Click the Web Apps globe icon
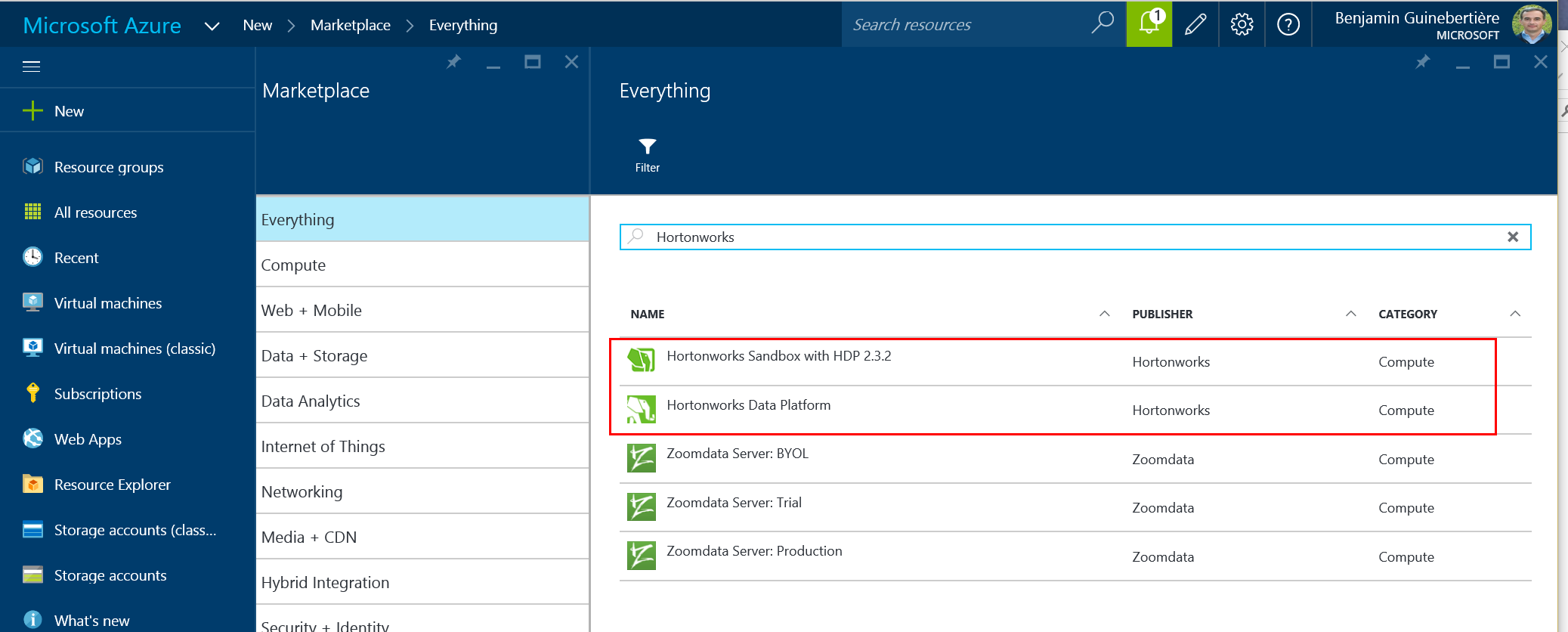Image resolution: width=1568 pixels, height=632 pixels. pos(32,438)
